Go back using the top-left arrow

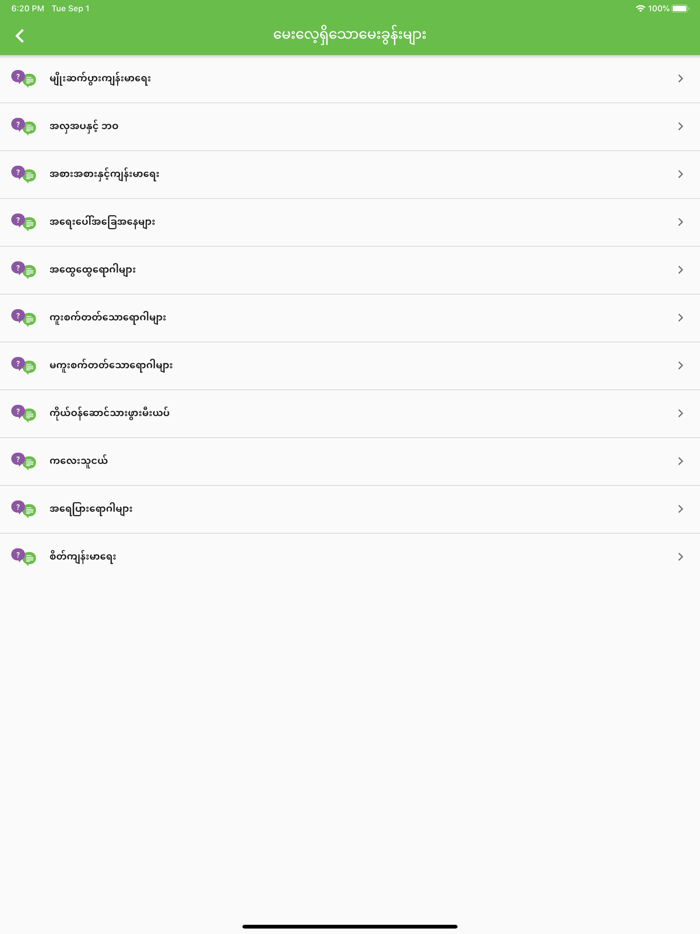tap(19, 36)
